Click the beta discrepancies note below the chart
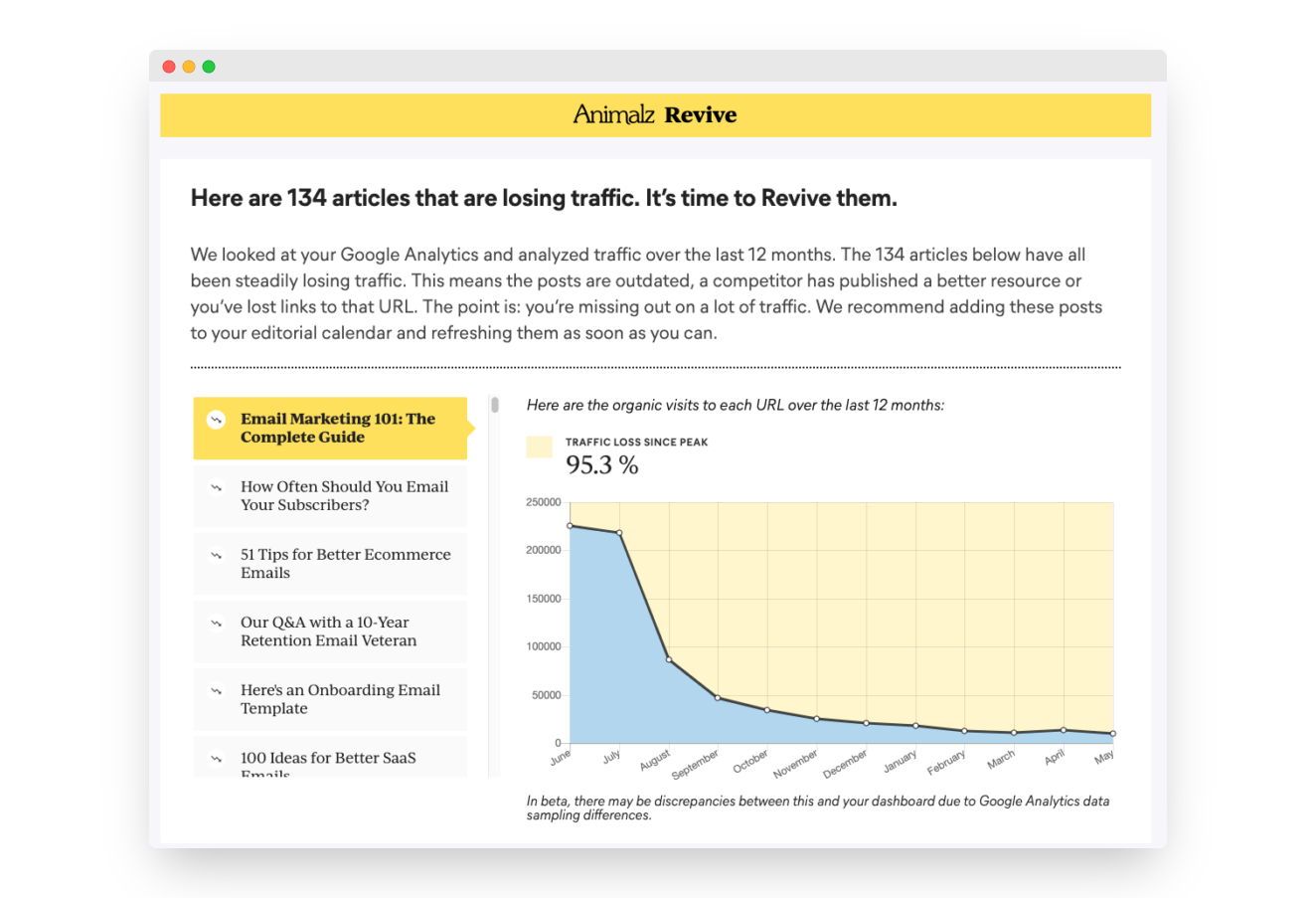Screen dimensions: 1316x898 (x=818, y=808)
